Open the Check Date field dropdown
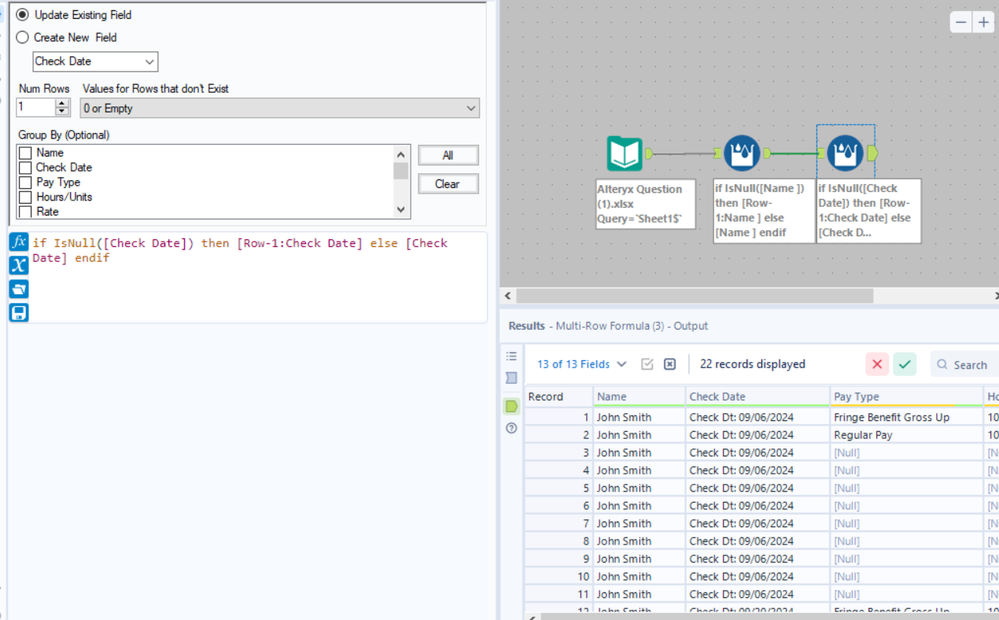Image resolution: width=999 pixels, height=620 pixels. 95,62
